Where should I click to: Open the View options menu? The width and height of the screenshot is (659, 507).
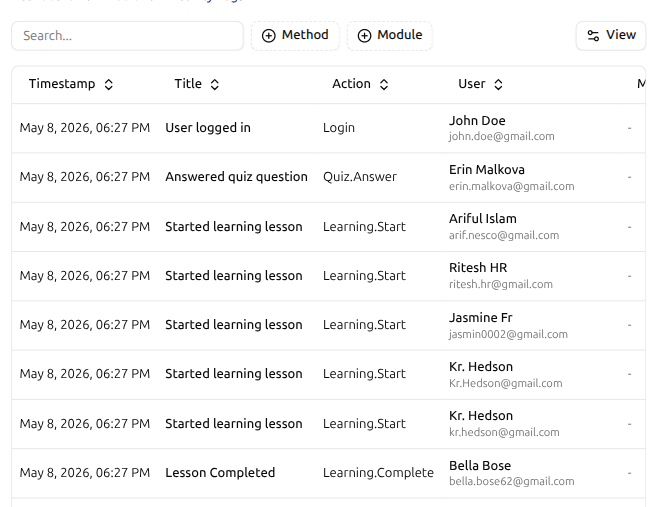pos(611,36)
